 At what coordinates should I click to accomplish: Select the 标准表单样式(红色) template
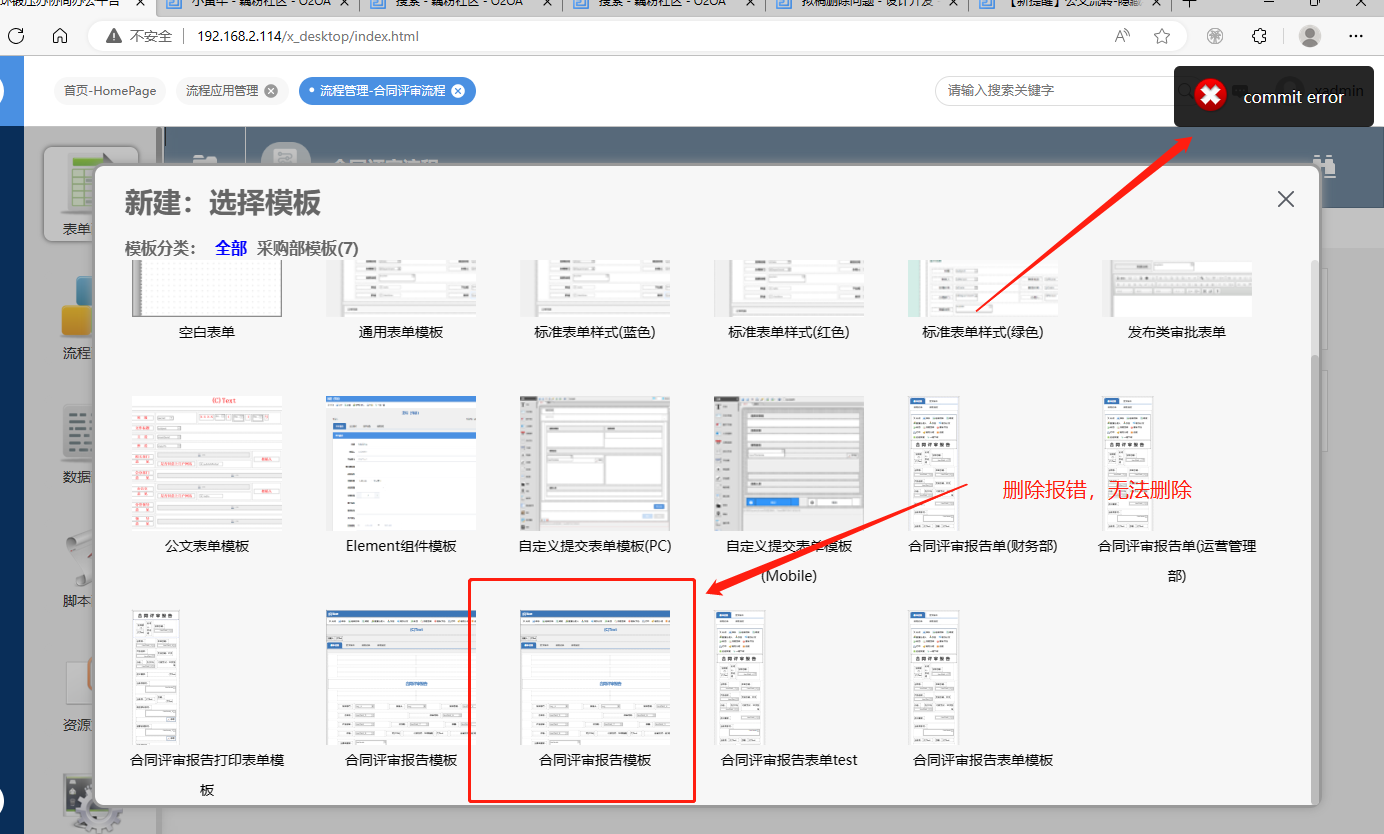789,298
